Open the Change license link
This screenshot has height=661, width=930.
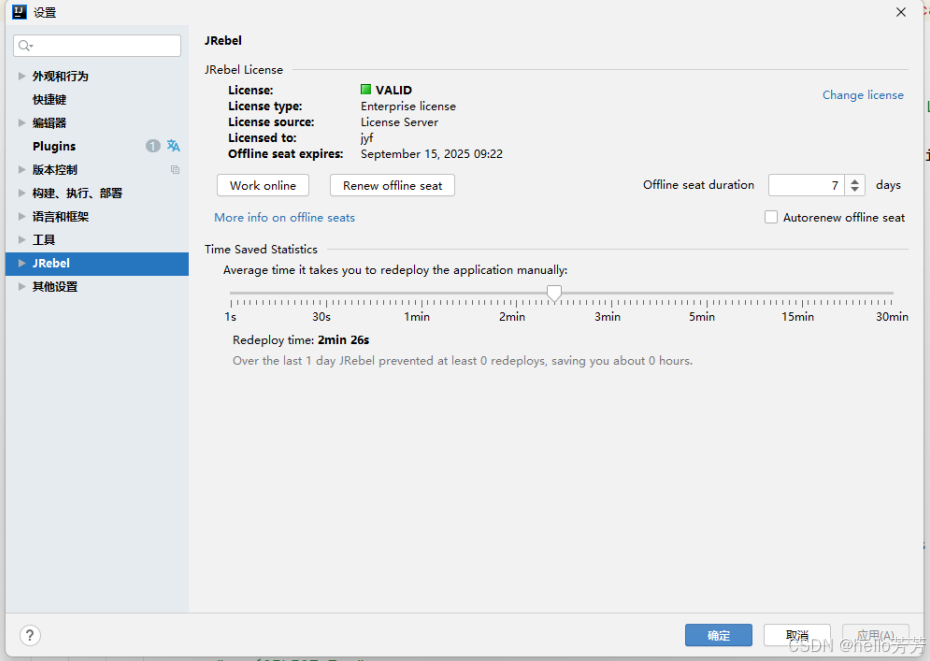pyautogui.click(x=862, y=95)
